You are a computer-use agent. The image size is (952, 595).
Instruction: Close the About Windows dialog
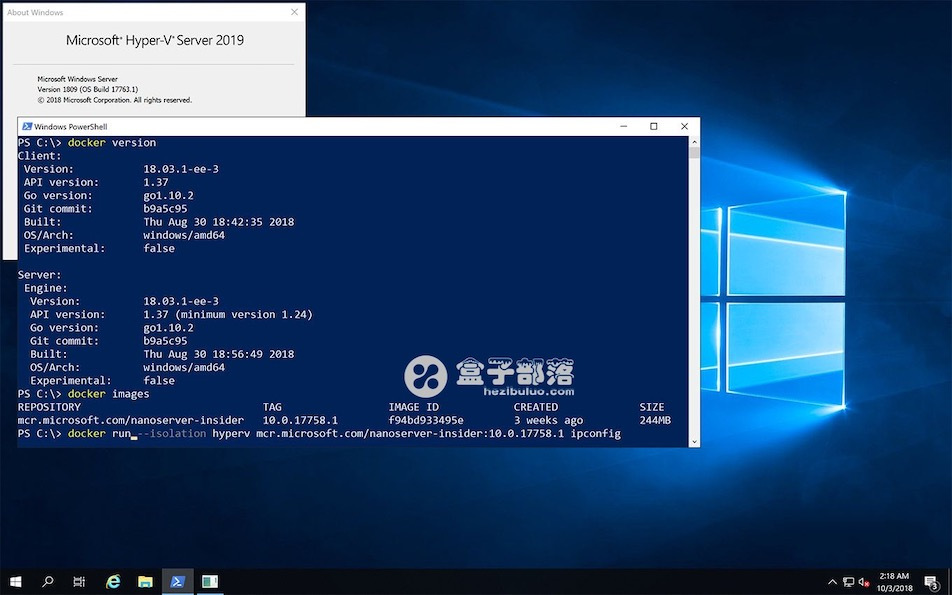pyautogui.click(x=294, y=12)
